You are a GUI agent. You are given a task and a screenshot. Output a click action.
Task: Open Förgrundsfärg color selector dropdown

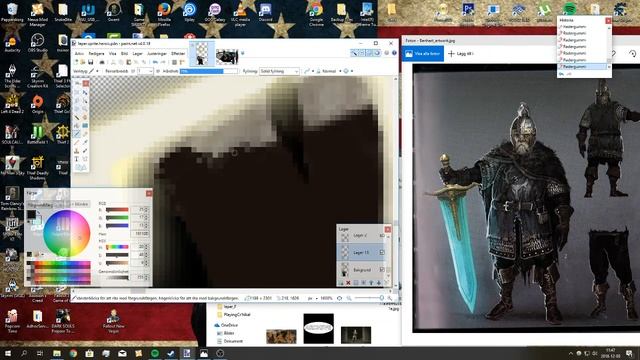(x=46, y=204)
